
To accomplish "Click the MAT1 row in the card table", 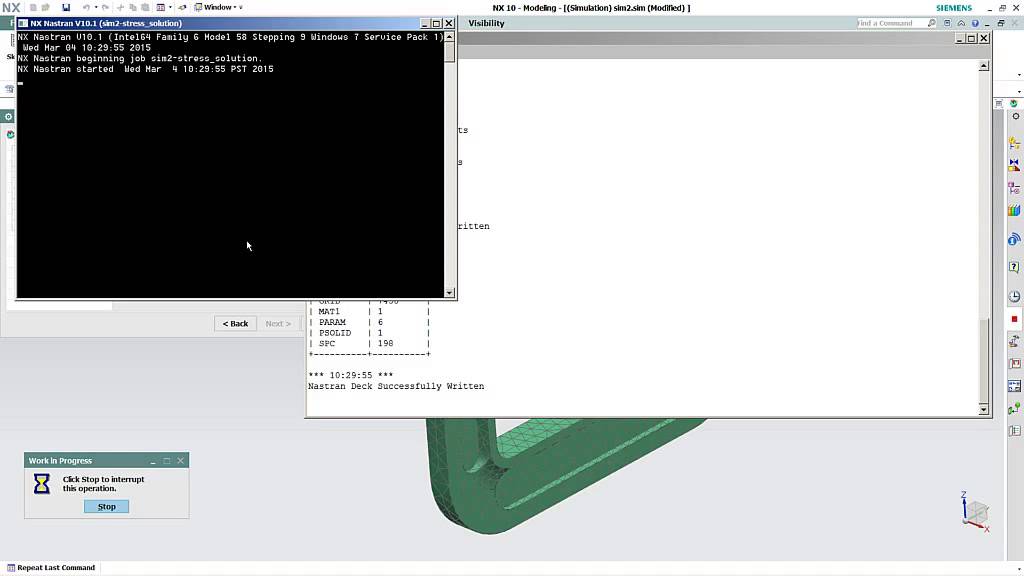I will pyautogui.click(x=369, y=312).
